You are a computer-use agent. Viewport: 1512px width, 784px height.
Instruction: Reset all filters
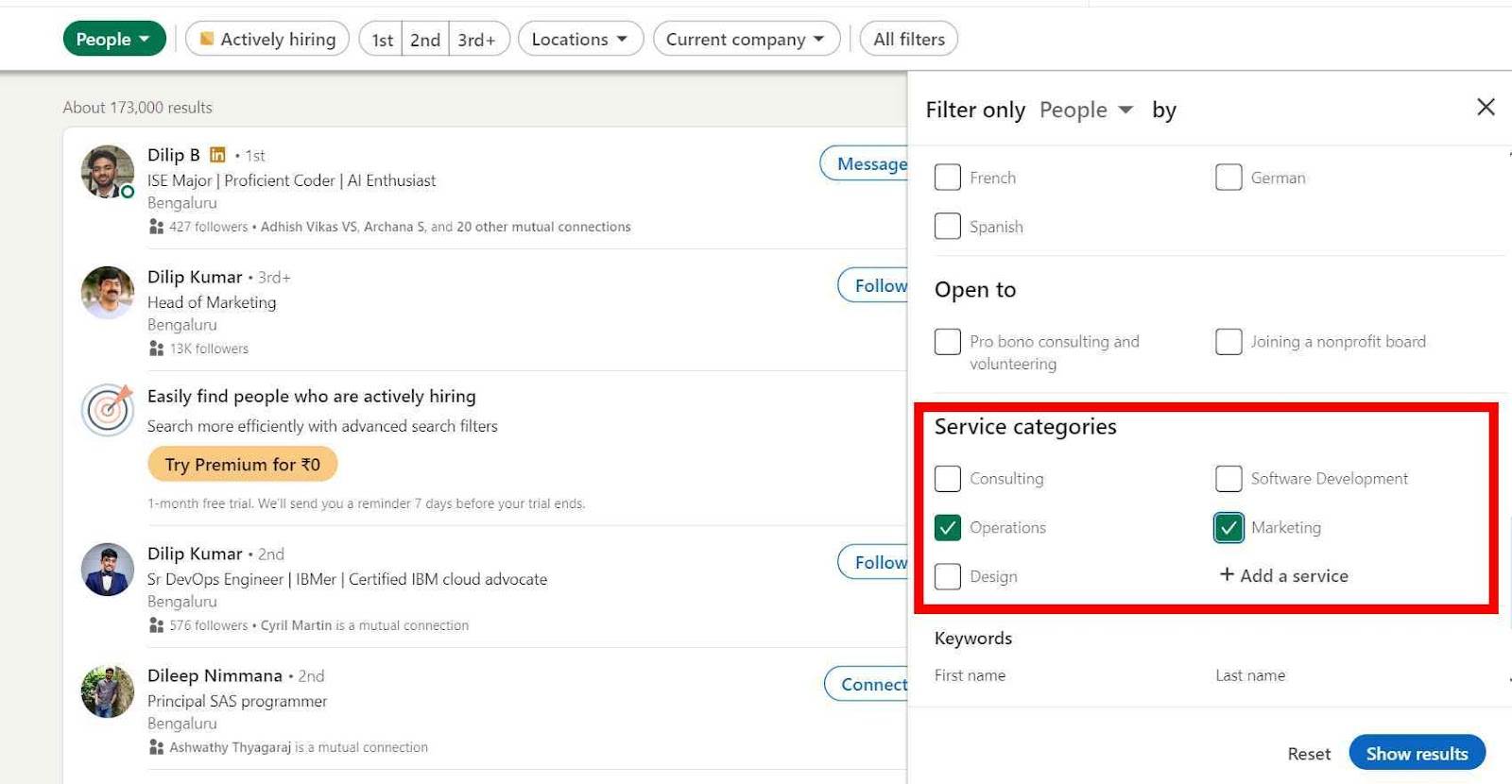point(1309,754)
